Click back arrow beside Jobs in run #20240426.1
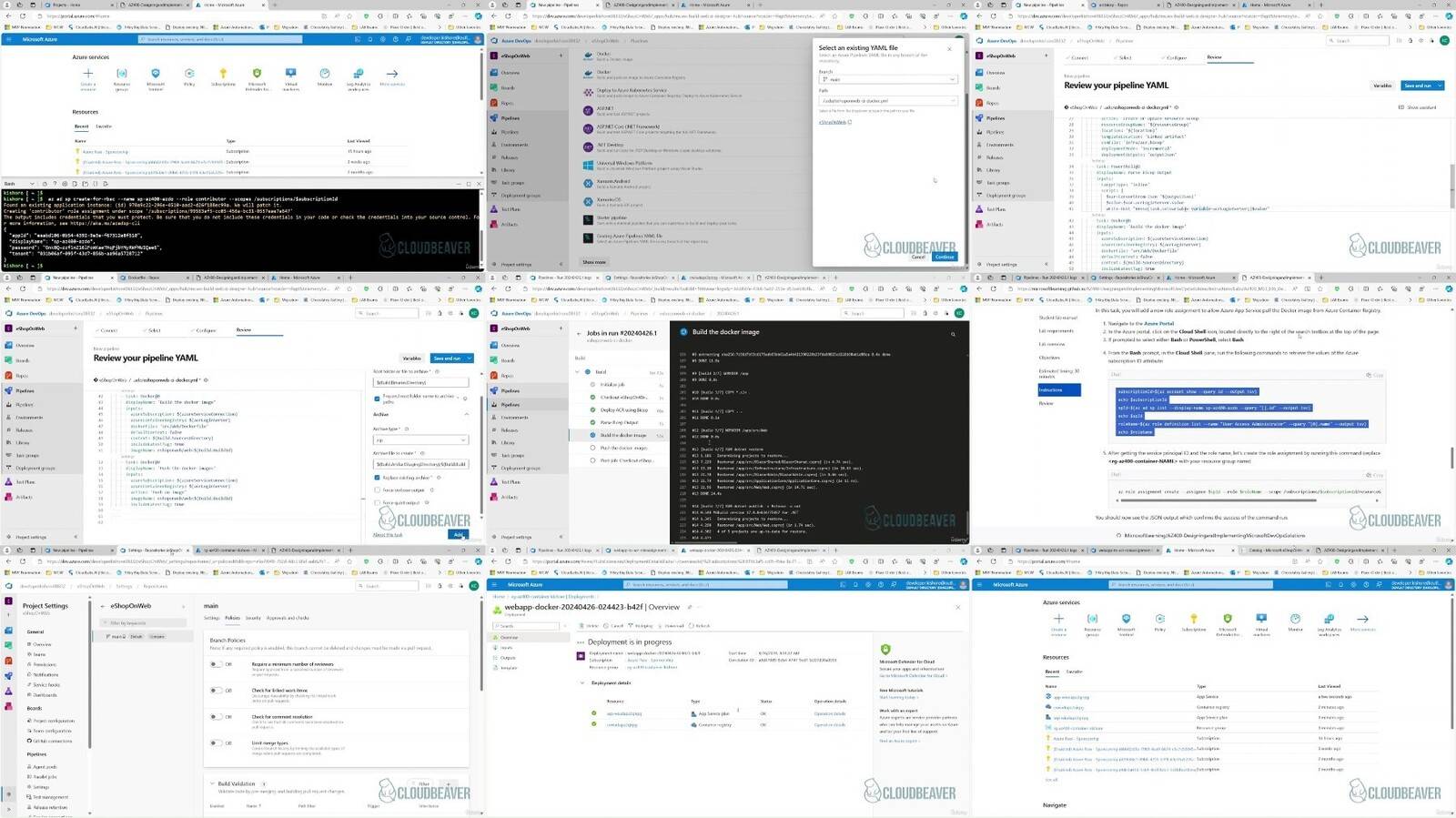The width and height of the screenshot is (1456, 818). tap(580, 334)
